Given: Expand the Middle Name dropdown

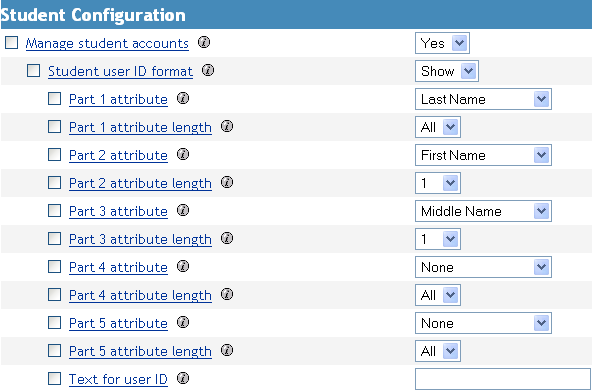Looking at the screenshot, I should pos(483,211).
